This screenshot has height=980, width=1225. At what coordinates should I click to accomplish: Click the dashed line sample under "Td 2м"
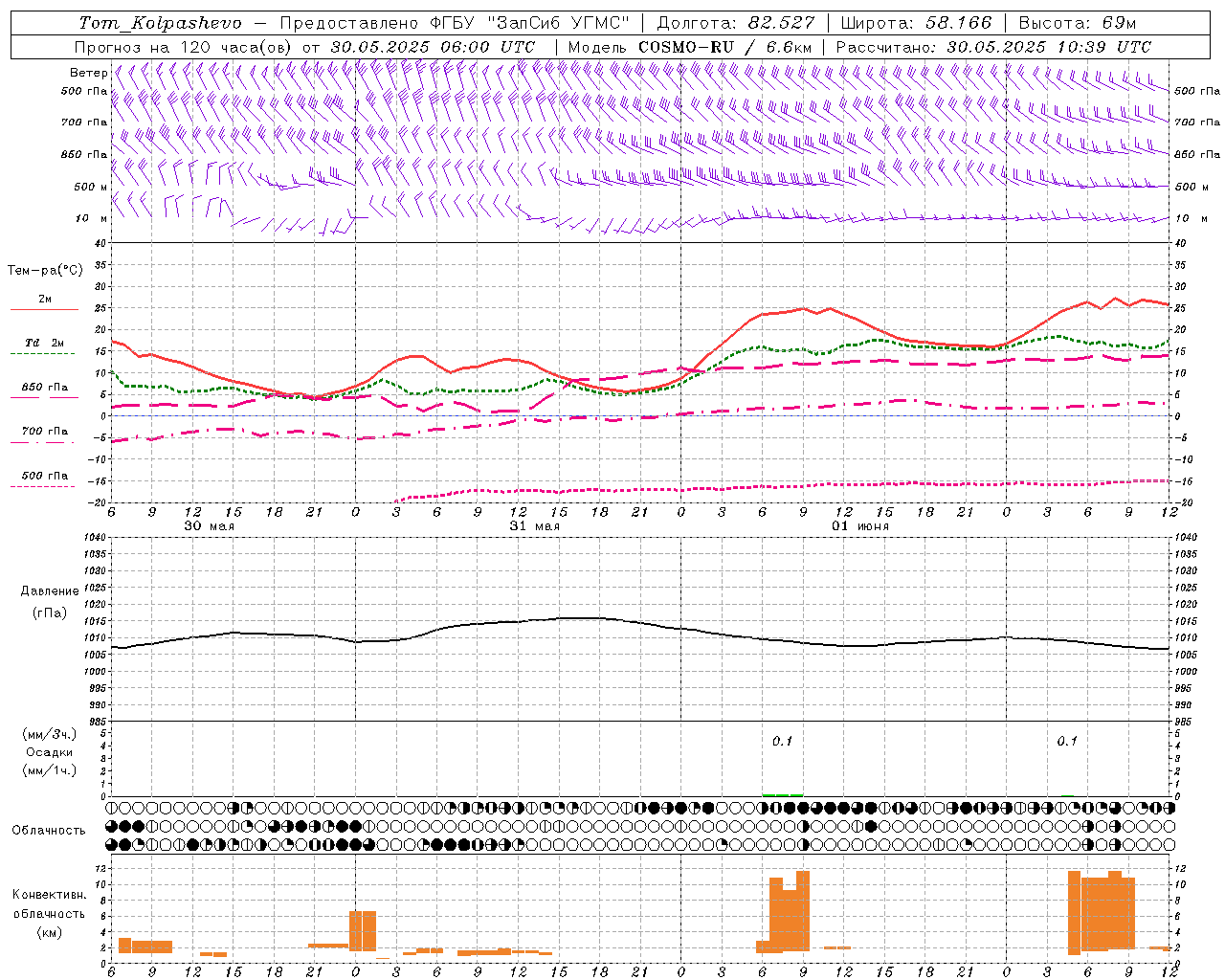(x=43, y=354)
